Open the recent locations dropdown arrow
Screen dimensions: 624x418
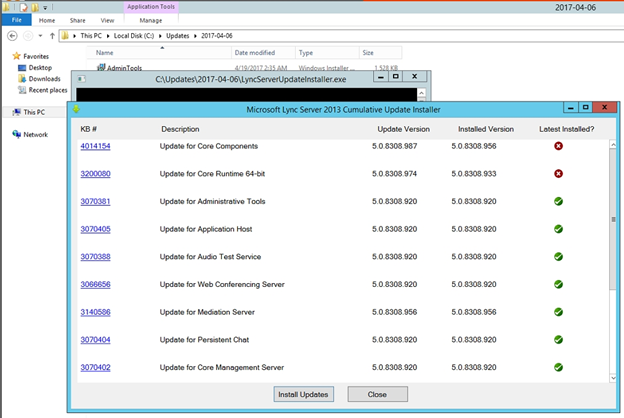coord(40,36)
